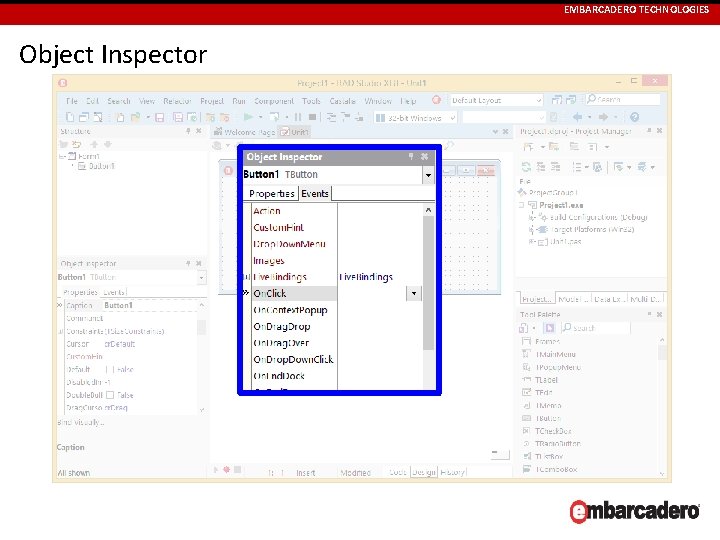The image size is (720, 540).
Task: Click the Pause icon in debug toolbar
Action: coord(298,117)
